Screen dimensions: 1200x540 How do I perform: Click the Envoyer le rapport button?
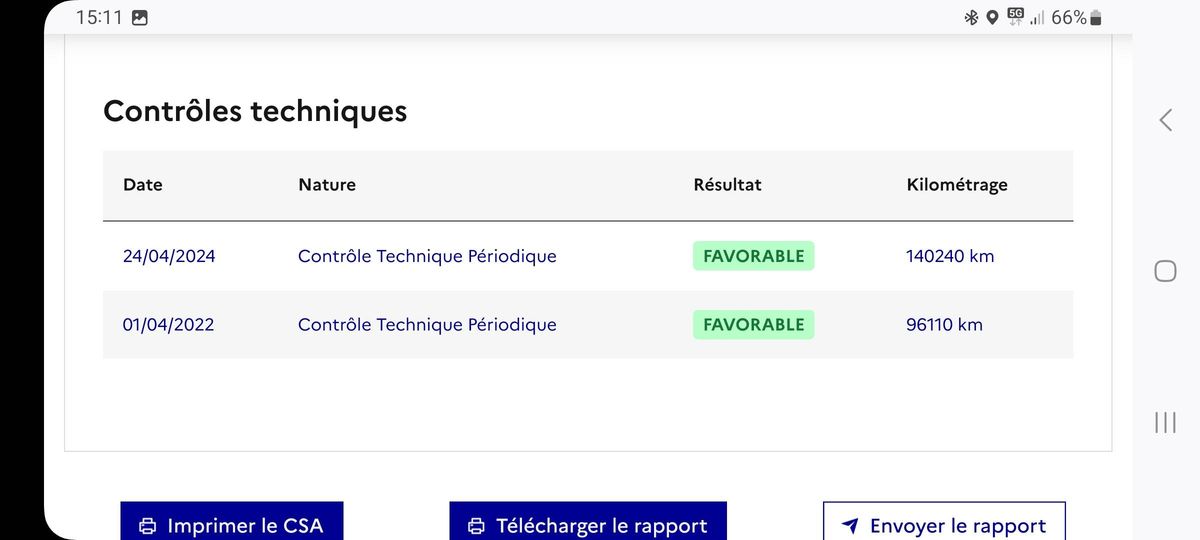pyautogui.click(x=944, y=524)
